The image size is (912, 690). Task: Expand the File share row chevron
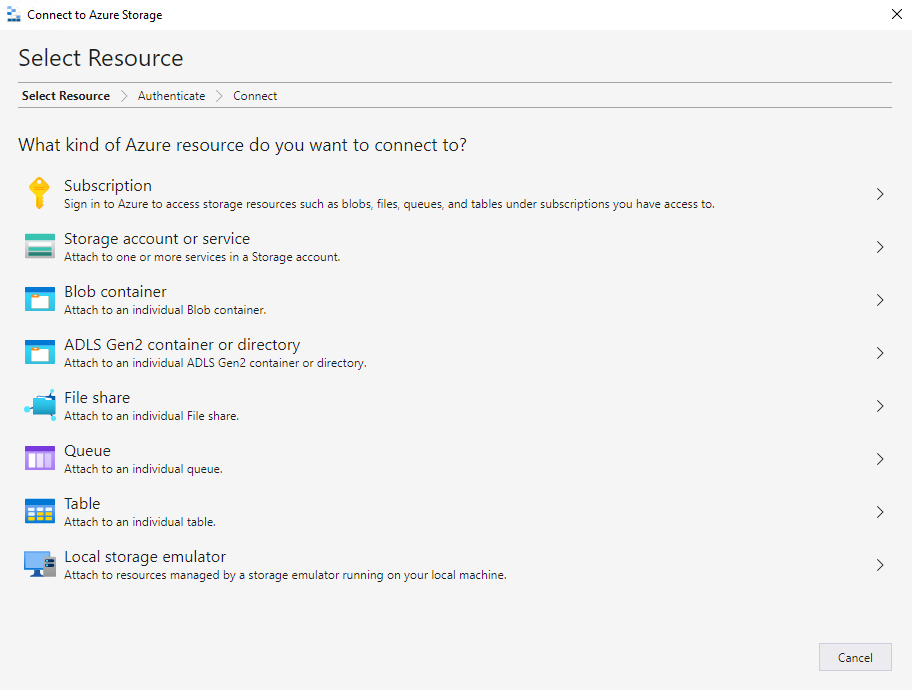click(x=880, y=405)
